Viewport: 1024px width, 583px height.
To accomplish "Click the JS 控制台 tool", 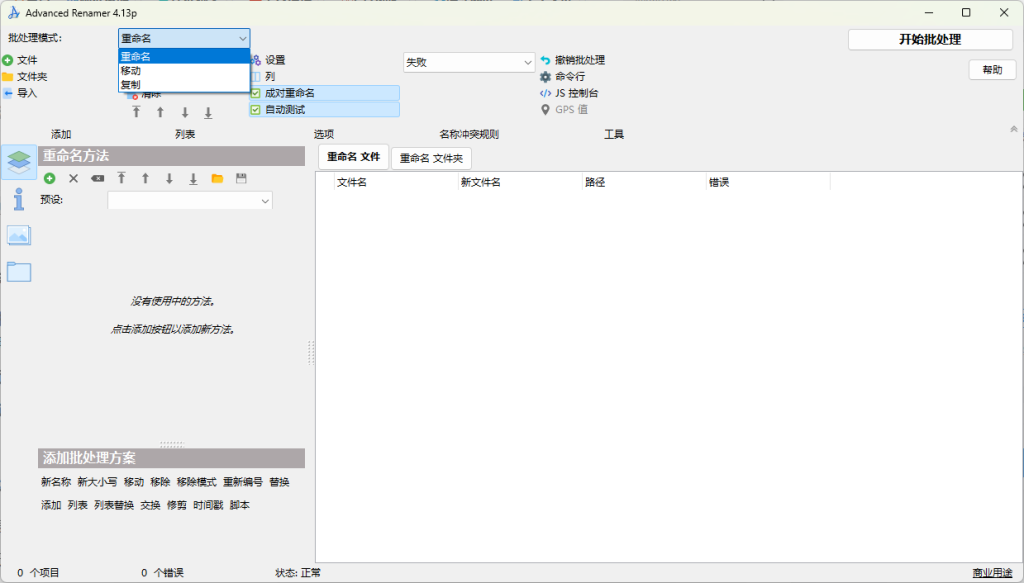I will click(576, 93).
